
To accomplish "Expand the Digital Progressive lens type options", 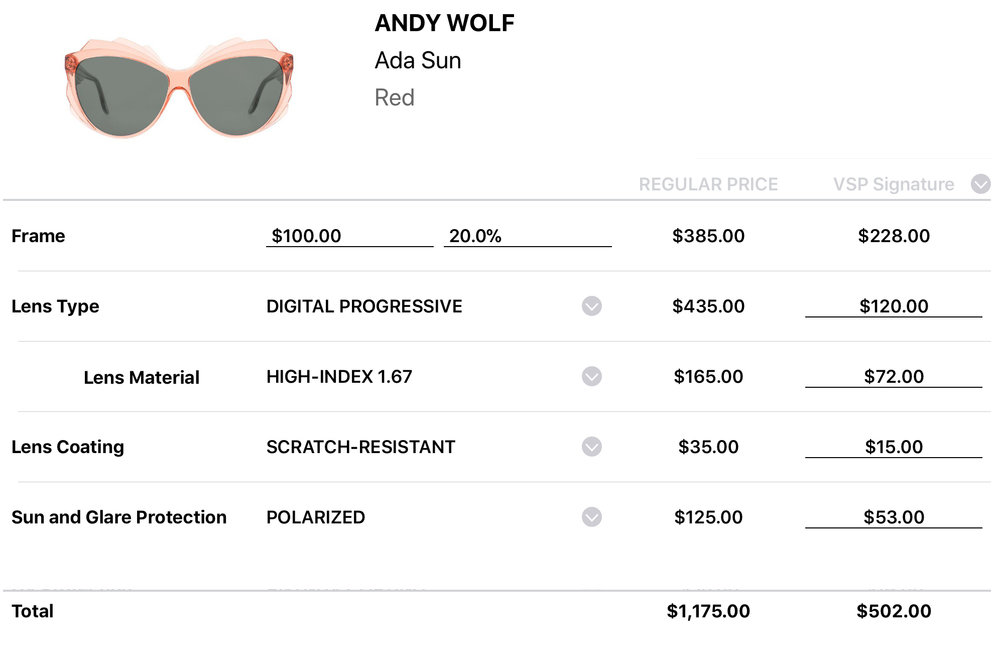I will click(592, 306).
